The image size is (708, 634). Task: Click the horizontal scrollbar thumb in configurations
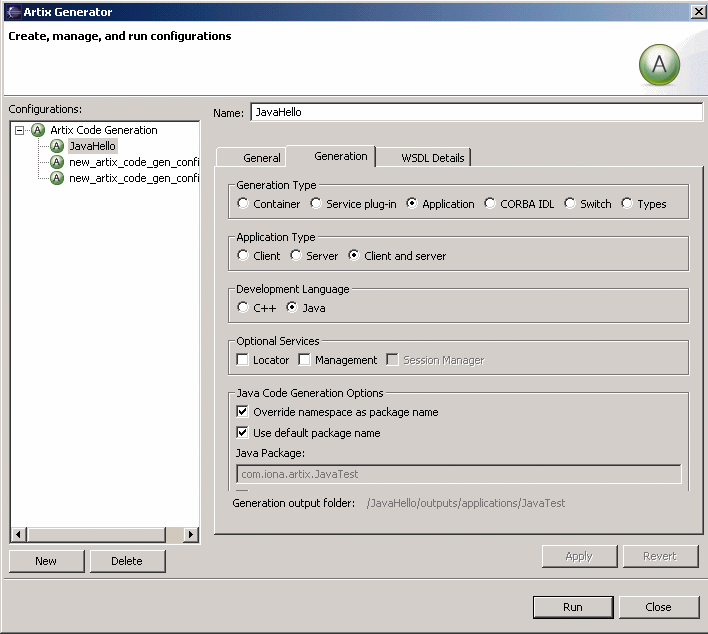[x=96, y=535]
